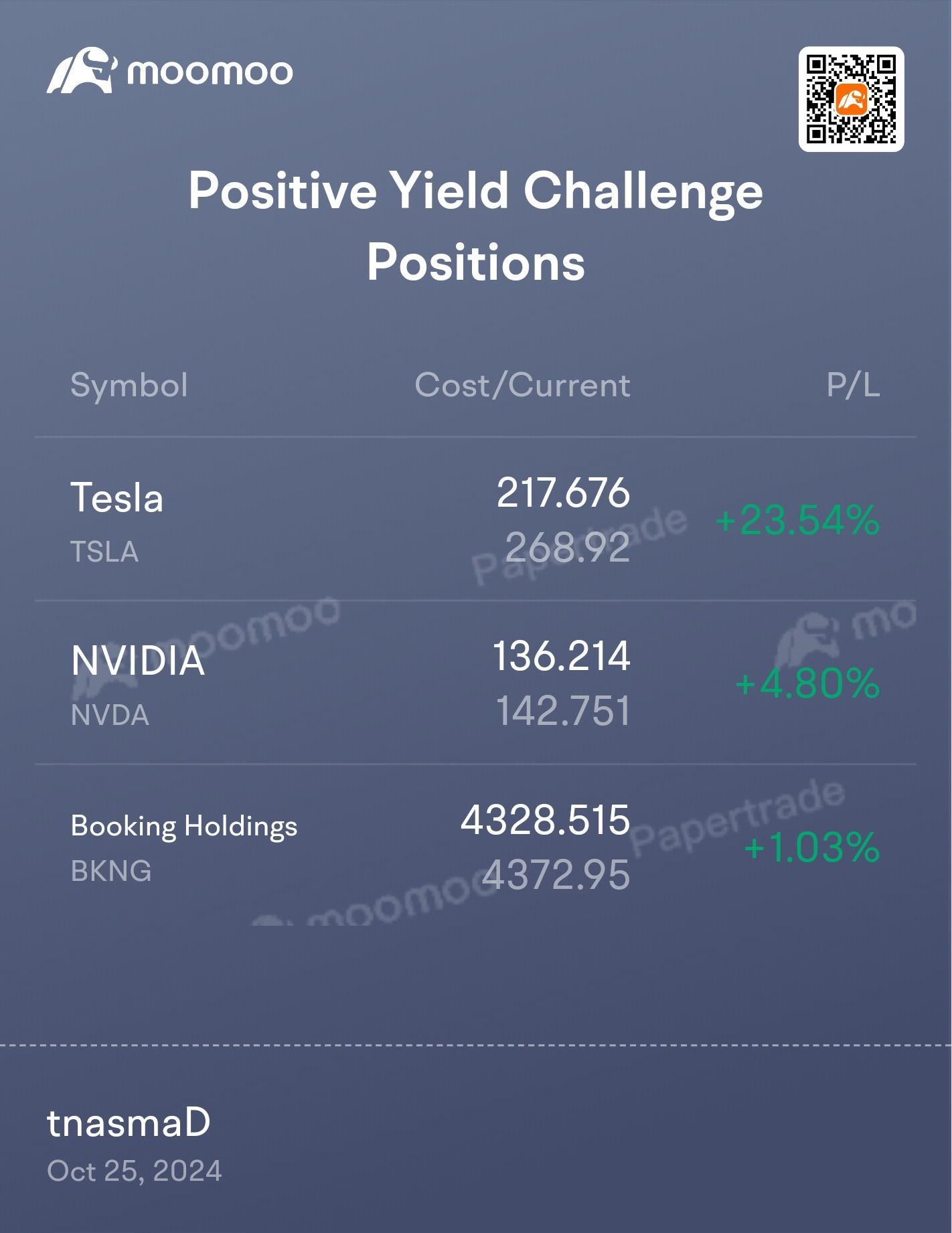Click Booking Holdings gain +1.03%

pos(811,847)
